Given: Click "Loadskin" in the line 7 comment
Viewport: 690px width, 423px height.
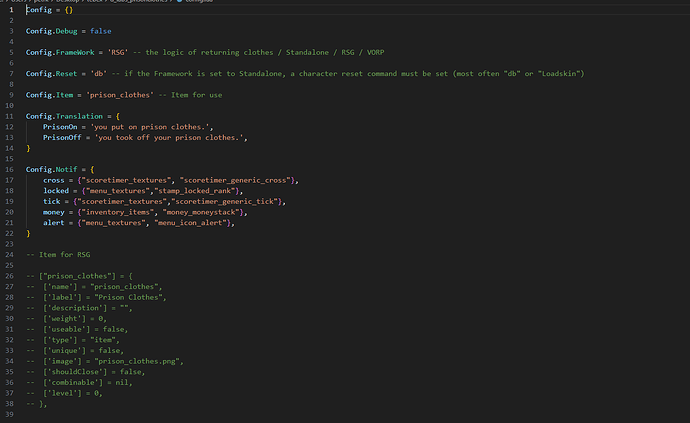Looking at the screenshot, I should (x=559, y=74).
